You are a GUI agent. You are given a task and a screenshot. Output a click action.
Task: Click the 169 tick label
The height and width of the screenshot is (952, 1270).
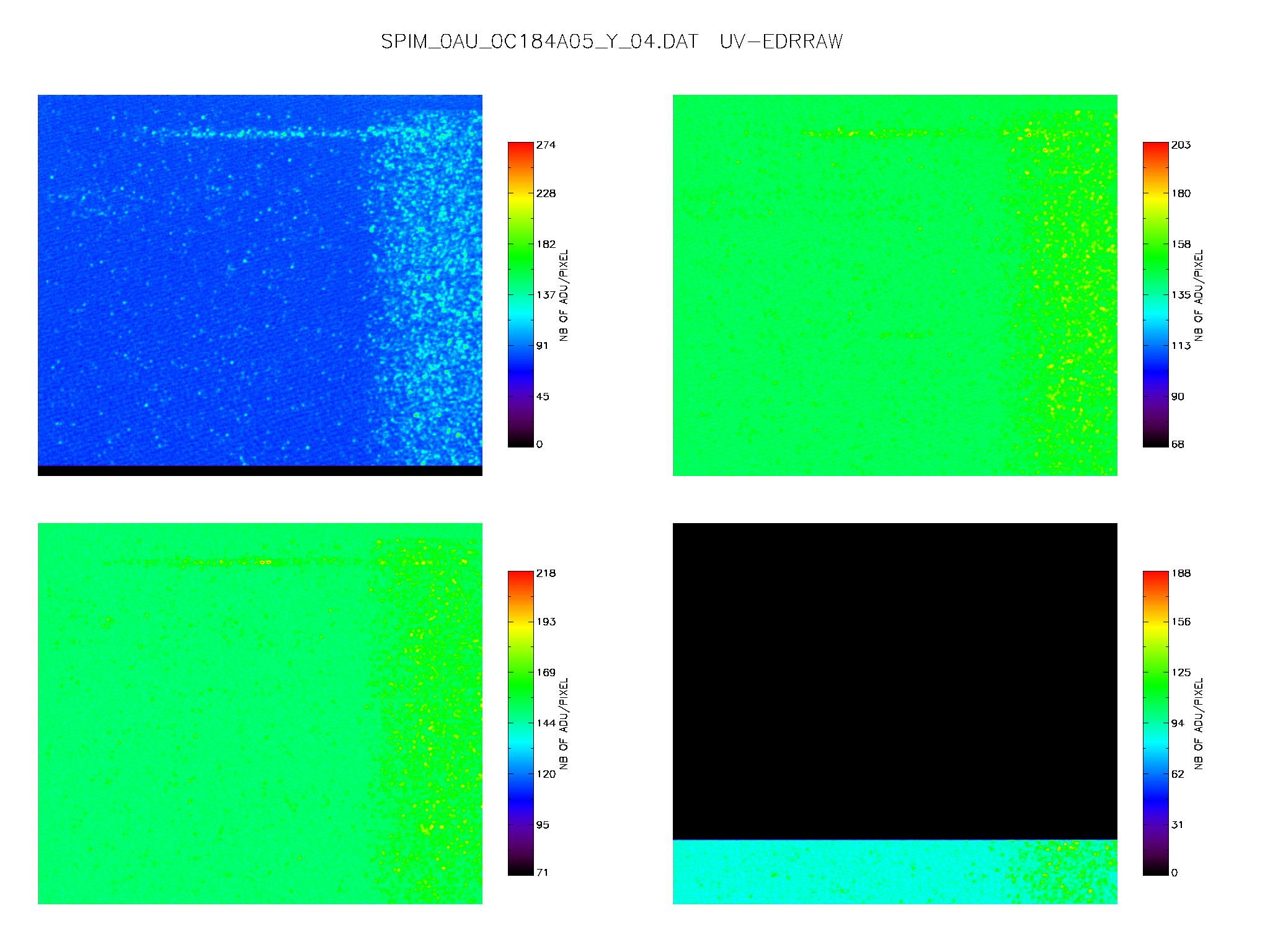coord(546,672)
